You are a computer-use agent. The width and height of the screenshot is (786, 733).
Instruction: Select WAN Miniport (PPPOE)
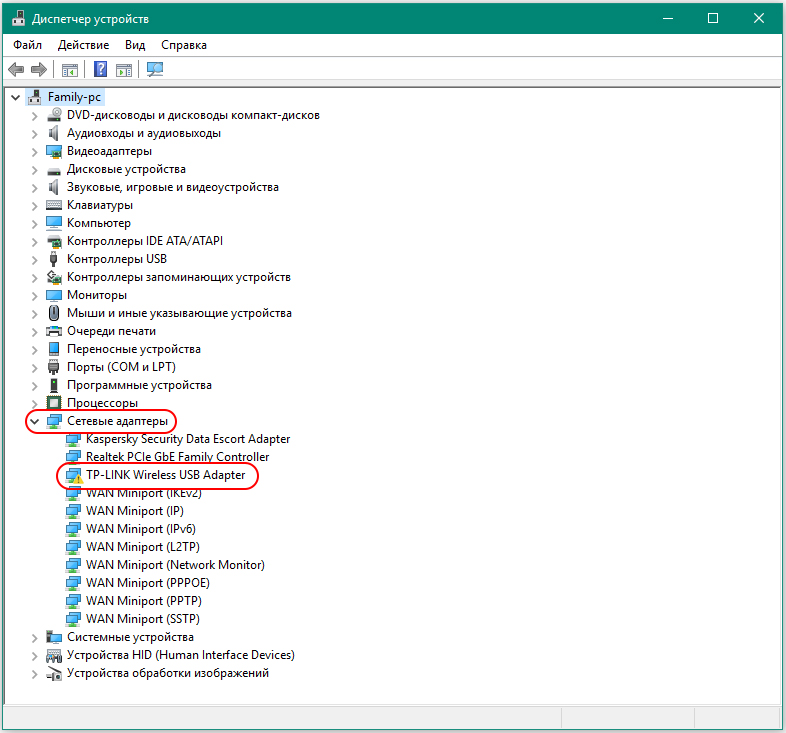click(148, 583)
